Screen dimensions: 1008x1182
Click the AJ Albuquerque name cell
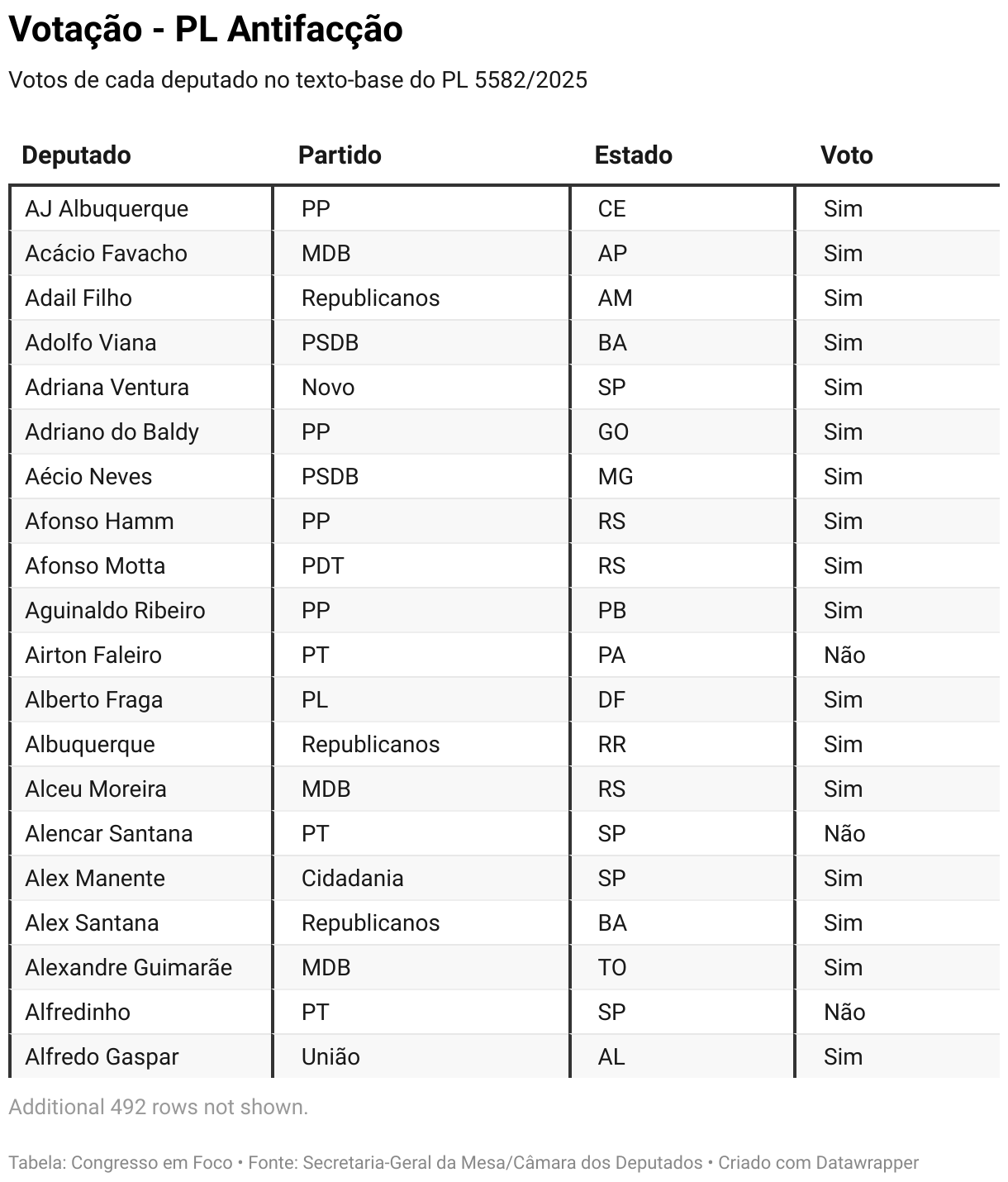pyautogui.click(x=107, y=209)
